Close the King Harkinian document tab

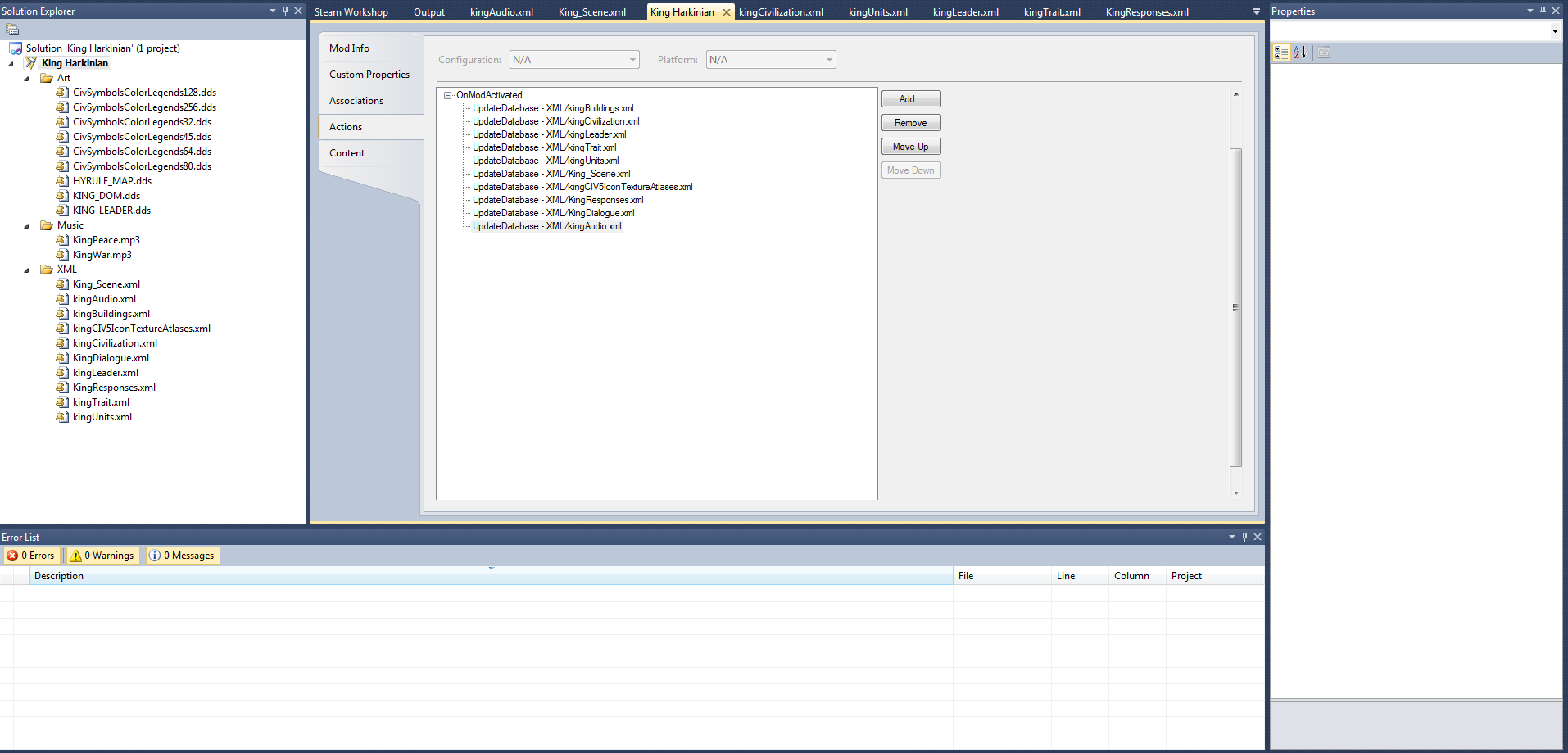coord(727,12)
